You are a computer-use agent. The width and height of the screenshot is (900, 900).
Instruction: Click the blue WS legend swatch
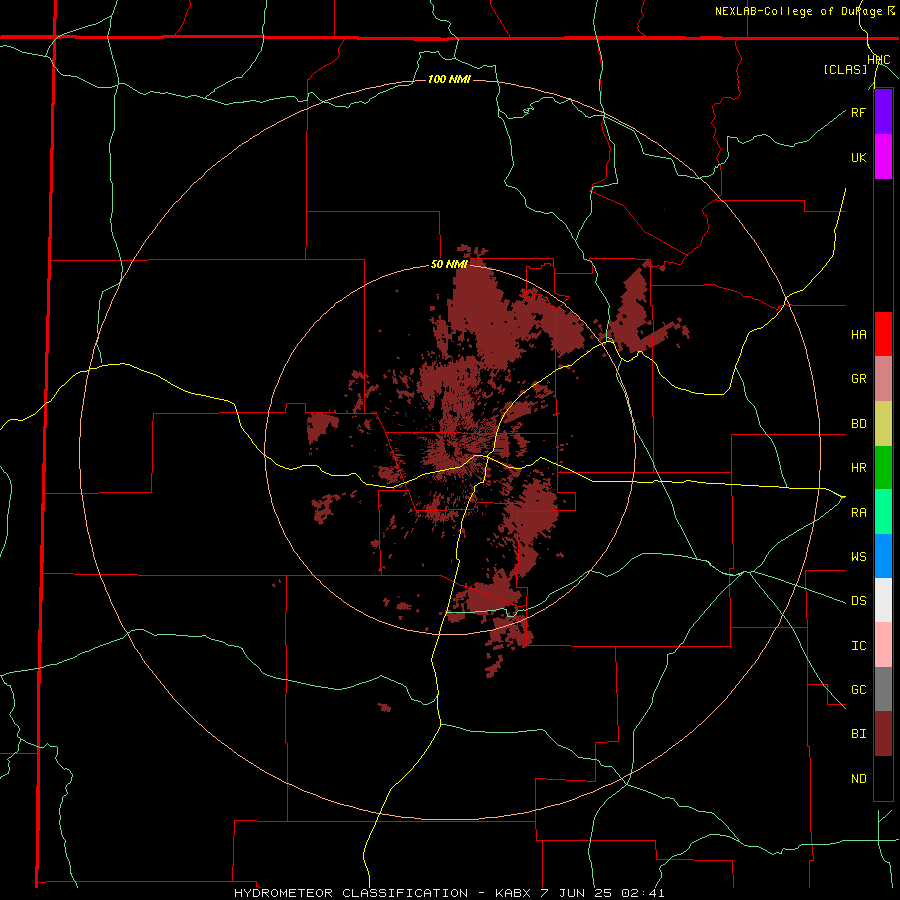[x=883, y=556]
